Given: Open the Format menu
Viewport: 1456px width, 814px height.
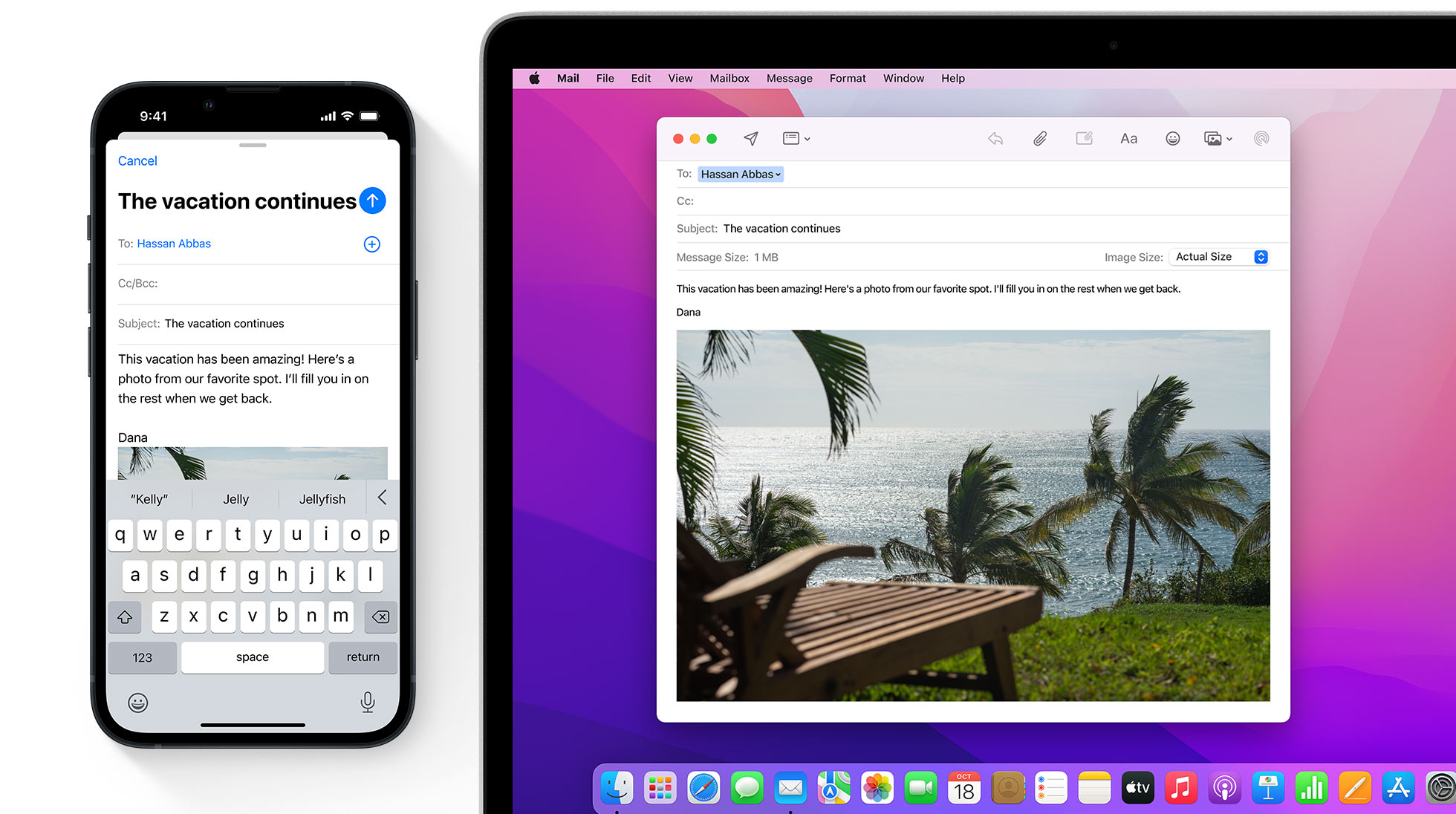Looking at the screenshot, I should [847, 78].
